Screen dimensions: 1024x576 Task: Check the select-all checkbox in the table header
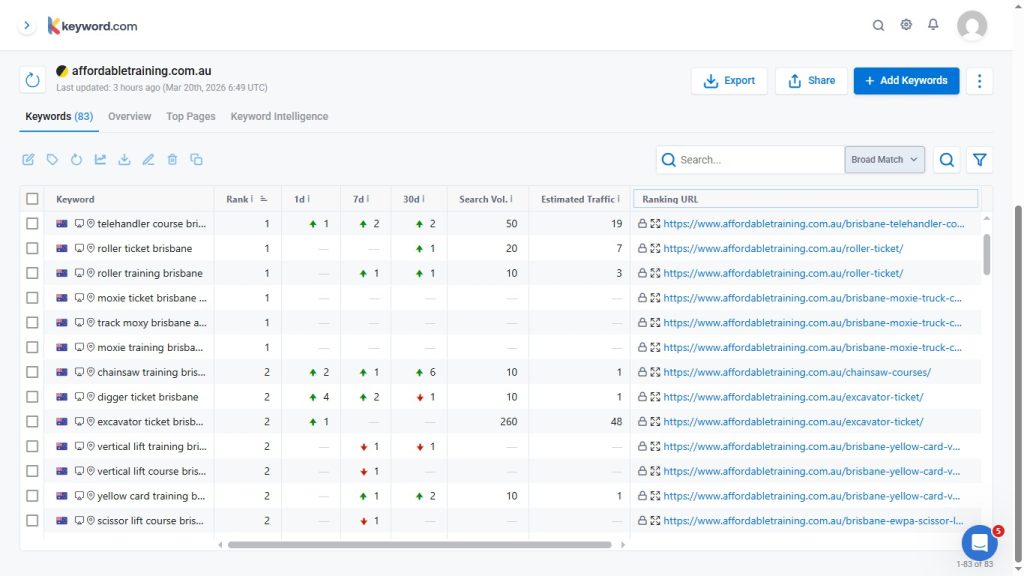click(x=32, y=198)
